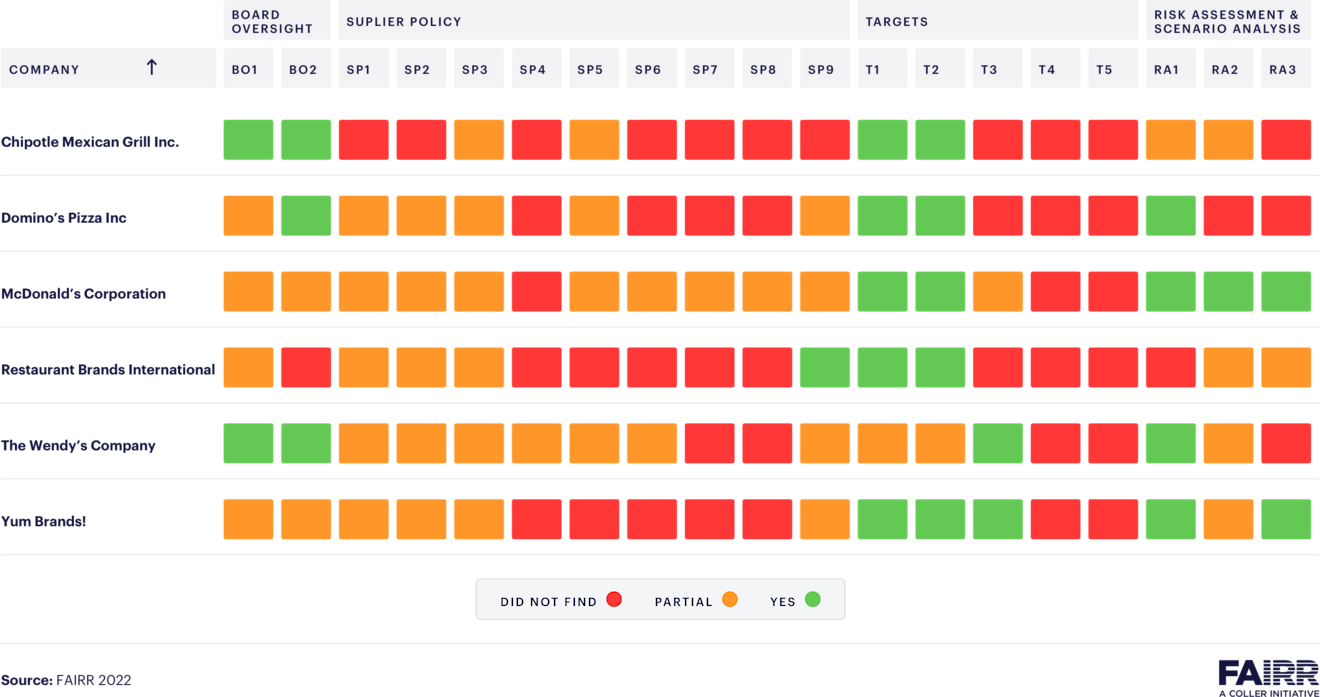Viewport: 1320px width, 697px height.
Task: Select the T1 column header
Action: click(x=882, y=69)
